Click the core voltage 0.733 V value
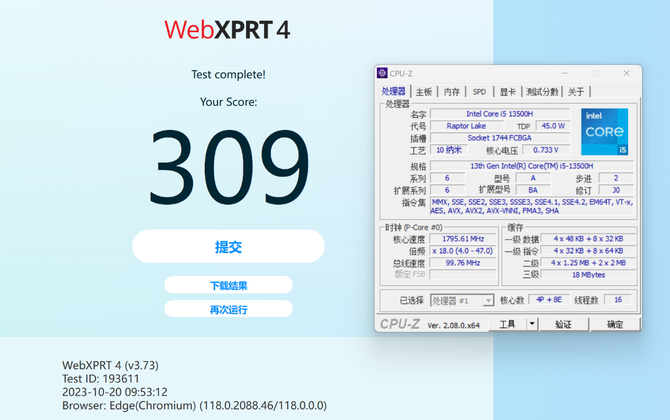 pyautogui.click(x=546, y=150)
